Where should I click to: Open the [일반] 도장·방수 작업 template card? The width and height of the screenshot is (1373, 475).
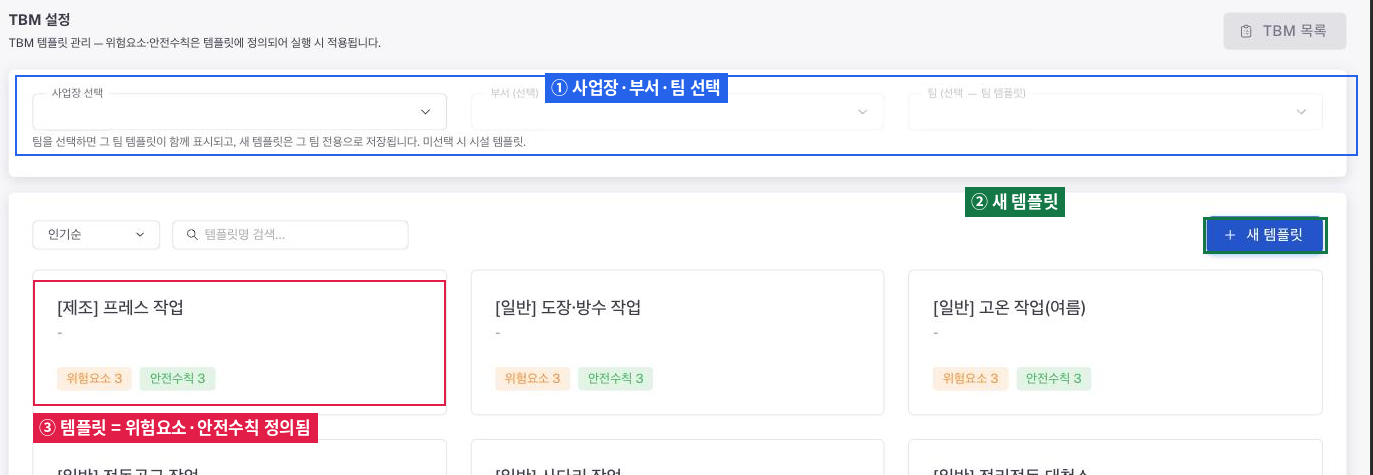tap(677, 343)
